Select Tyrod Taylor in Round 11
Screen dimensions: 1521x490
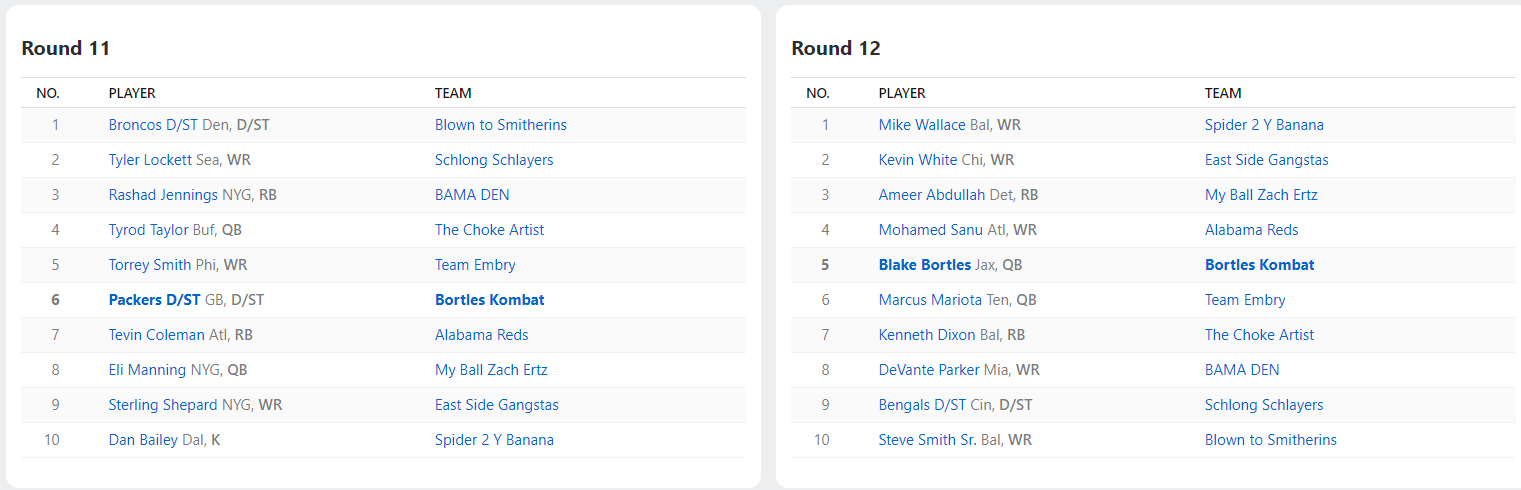tap(148, 230)
